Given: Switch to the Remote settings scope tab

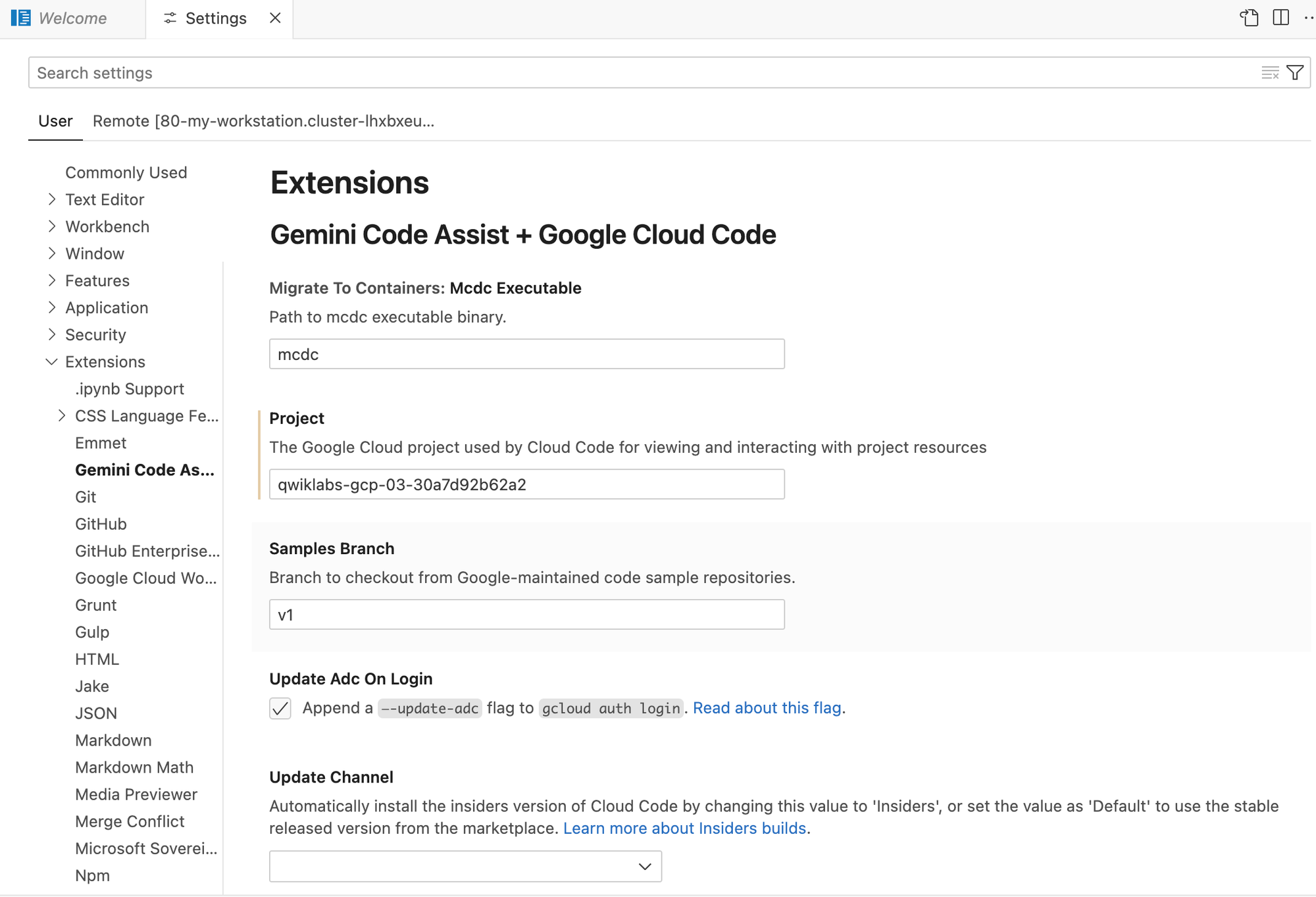Looking at the screenshot, I should tap(263, 121).
